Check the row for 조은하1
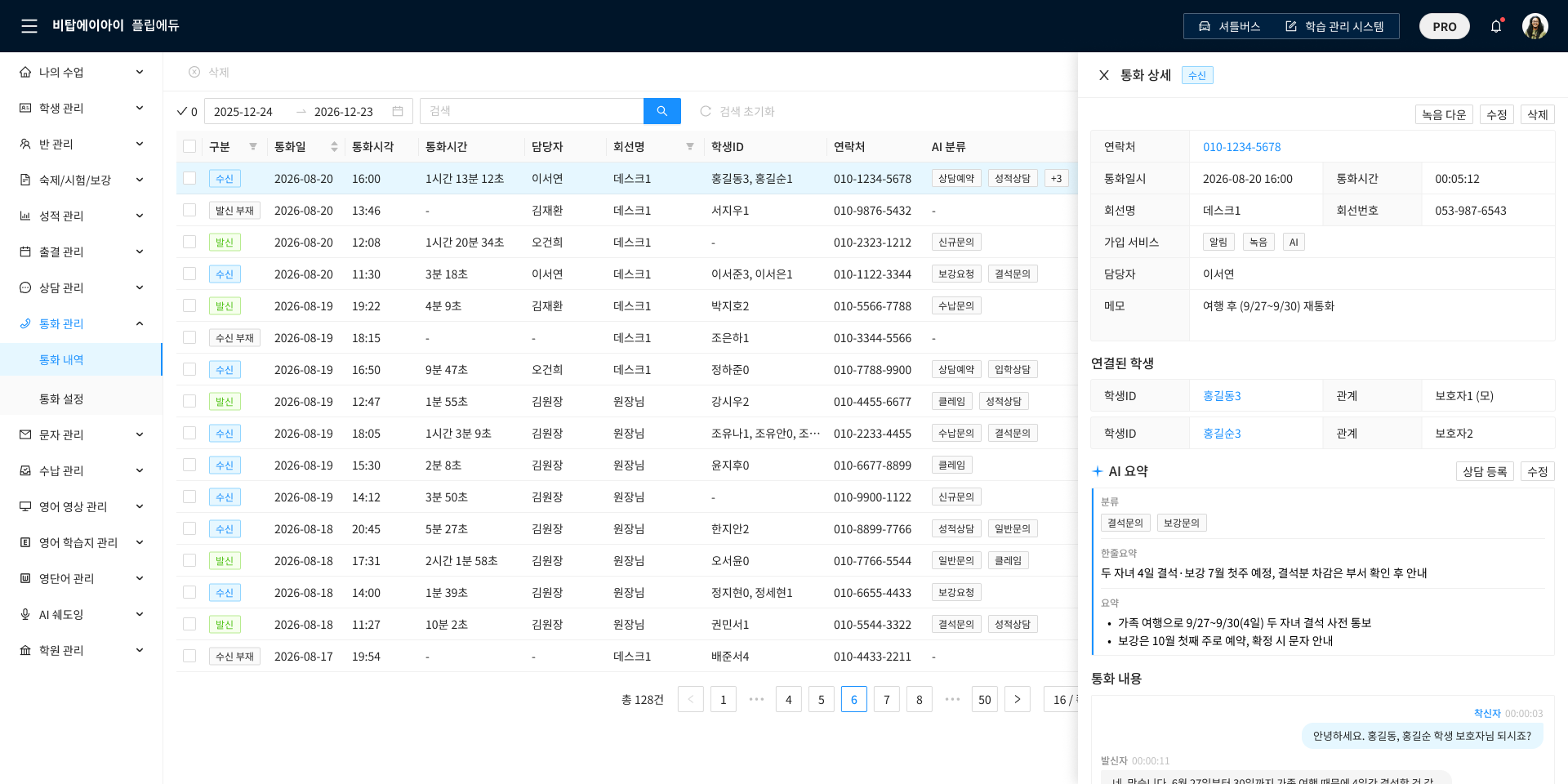Screen dimensions: 1568x784 point(189,337)
